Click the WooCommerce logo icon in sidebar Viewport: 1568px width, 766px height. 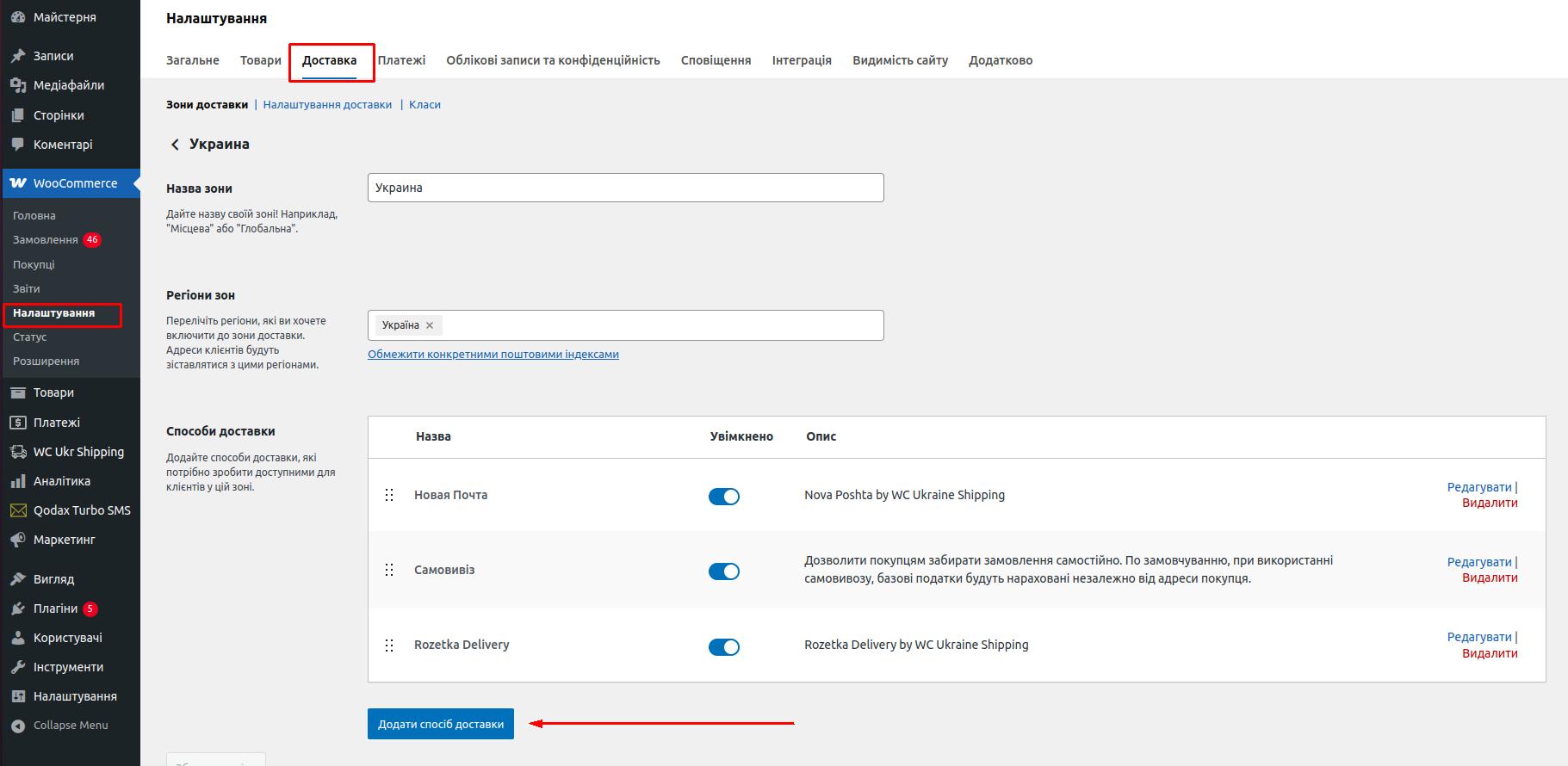[18, 183]
